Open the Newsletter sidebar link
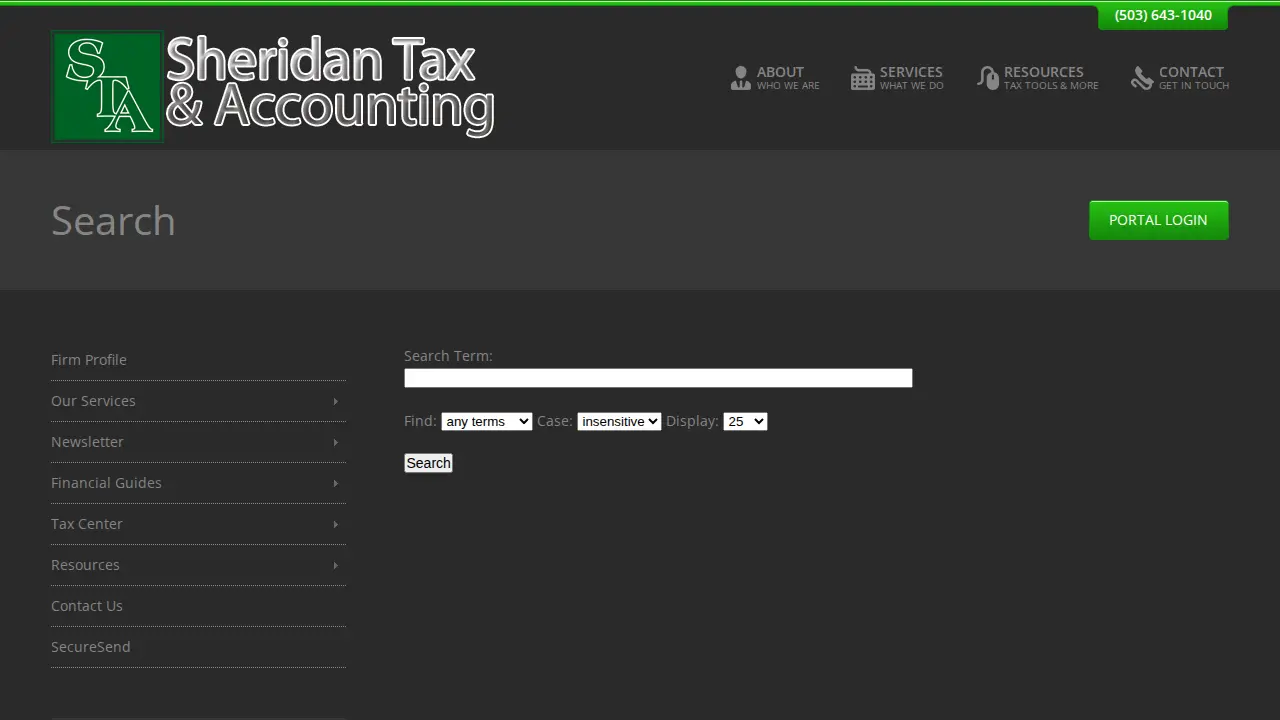 87,442
